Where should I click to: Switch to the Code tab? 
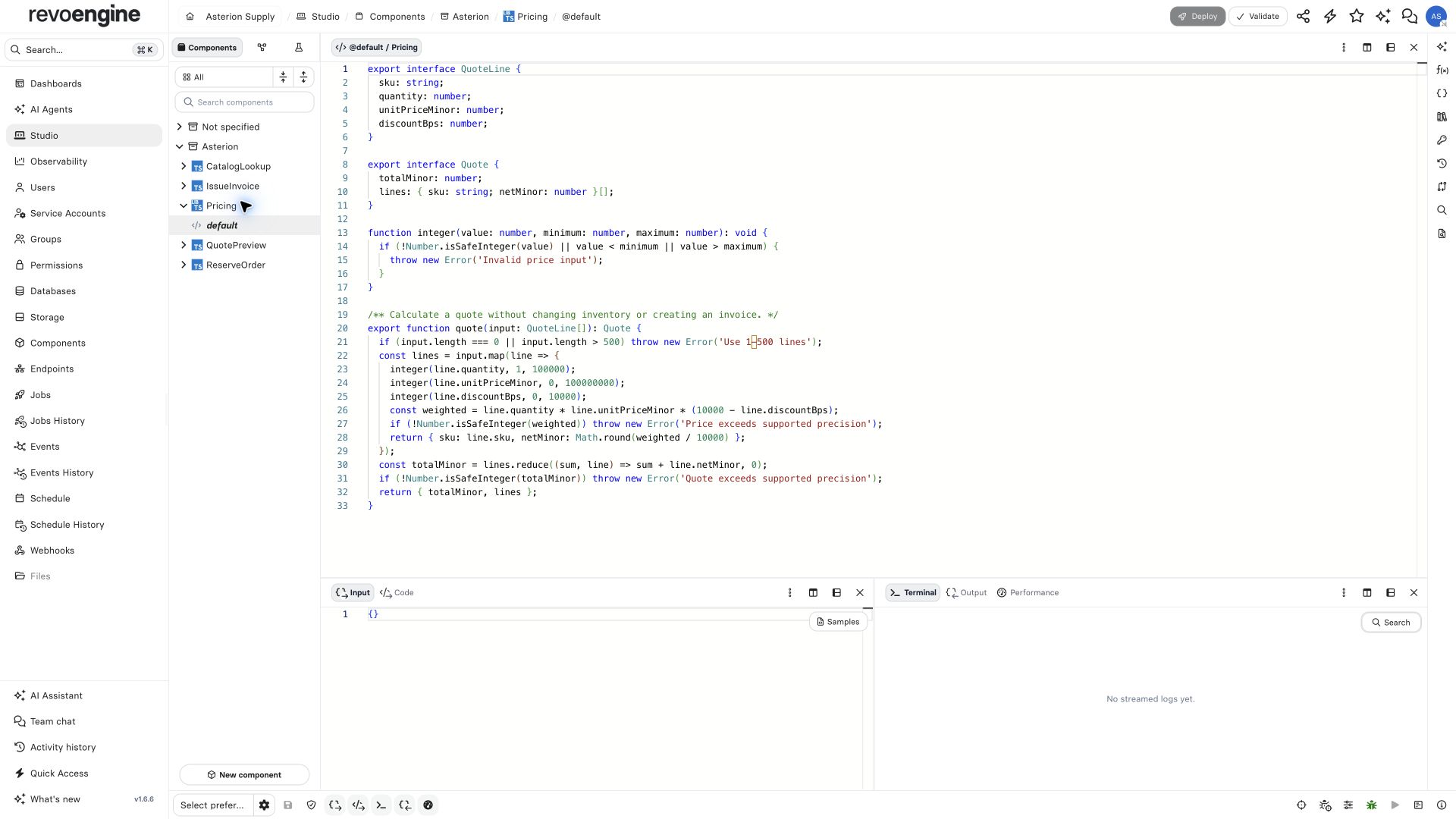[397, 593]
